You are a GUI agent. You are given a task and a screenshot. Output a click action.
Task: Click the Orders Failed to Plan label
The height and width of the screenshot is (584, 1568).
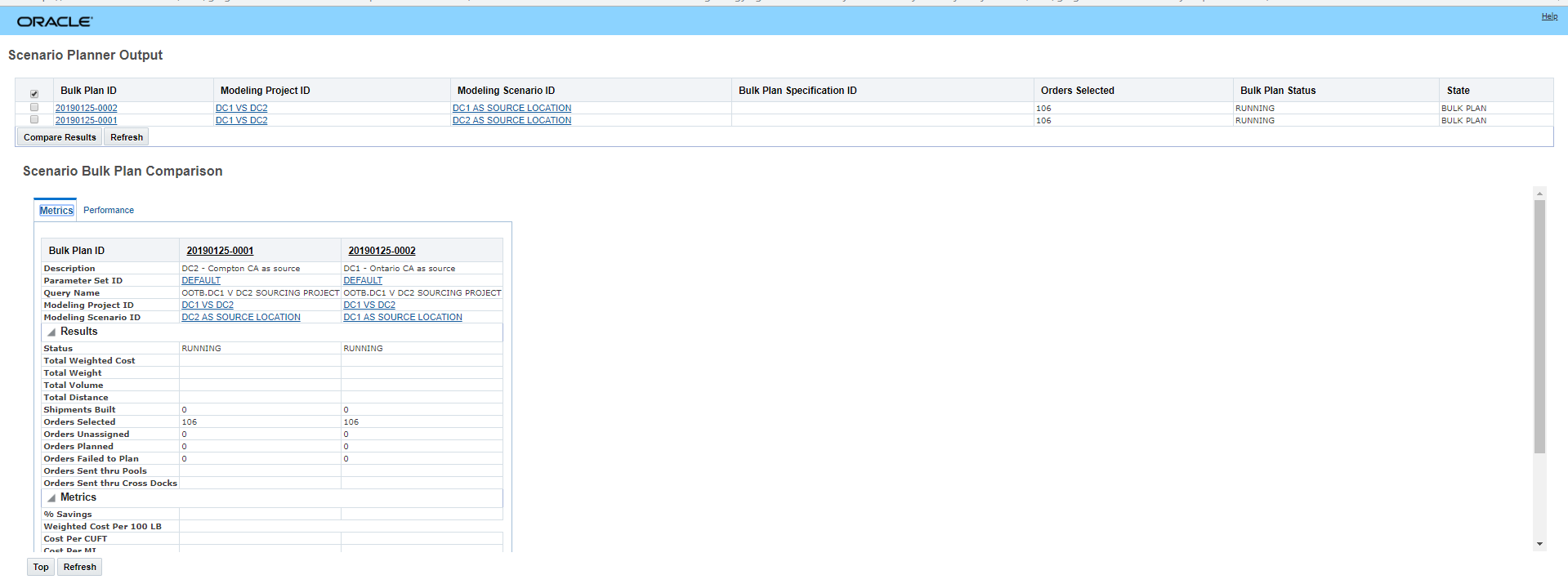[x=91, y=458]
